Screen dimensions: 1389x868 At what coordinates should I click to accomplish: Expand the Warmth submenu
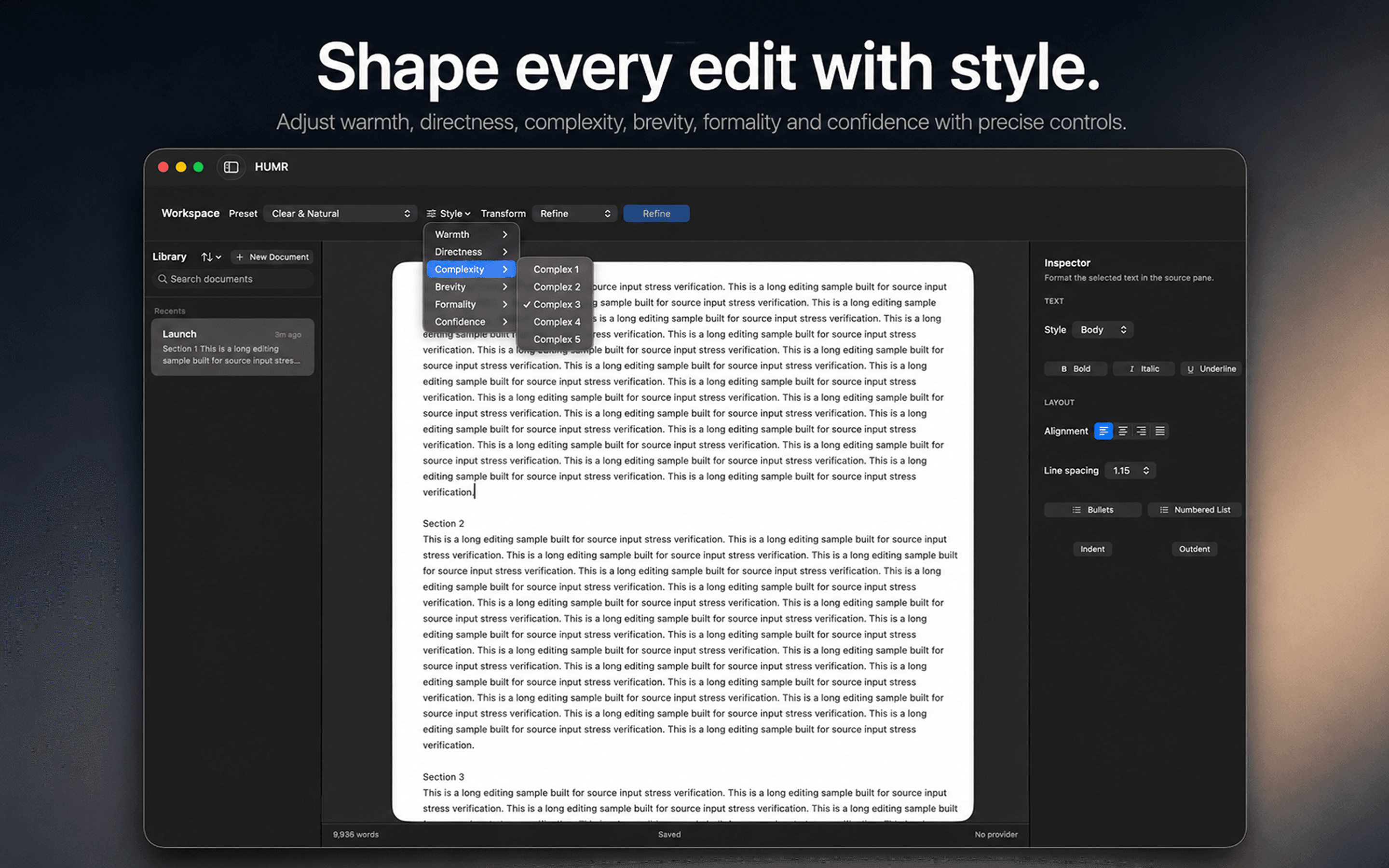[471, 235]
